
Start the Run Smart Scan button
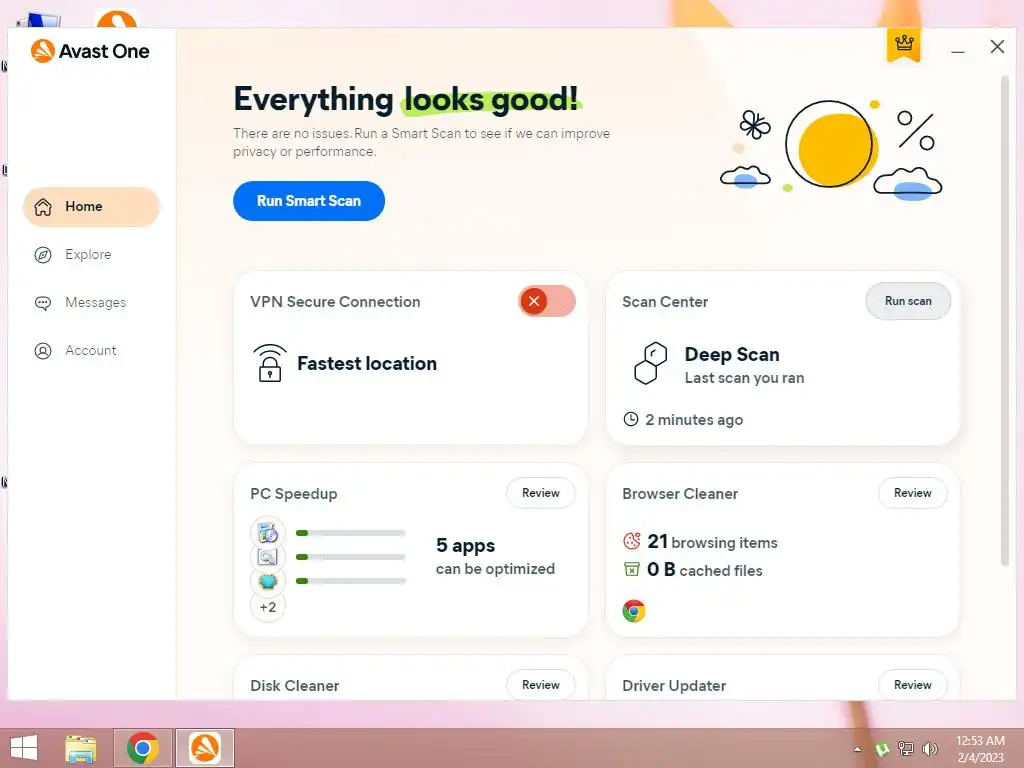[x=309, y=201]
